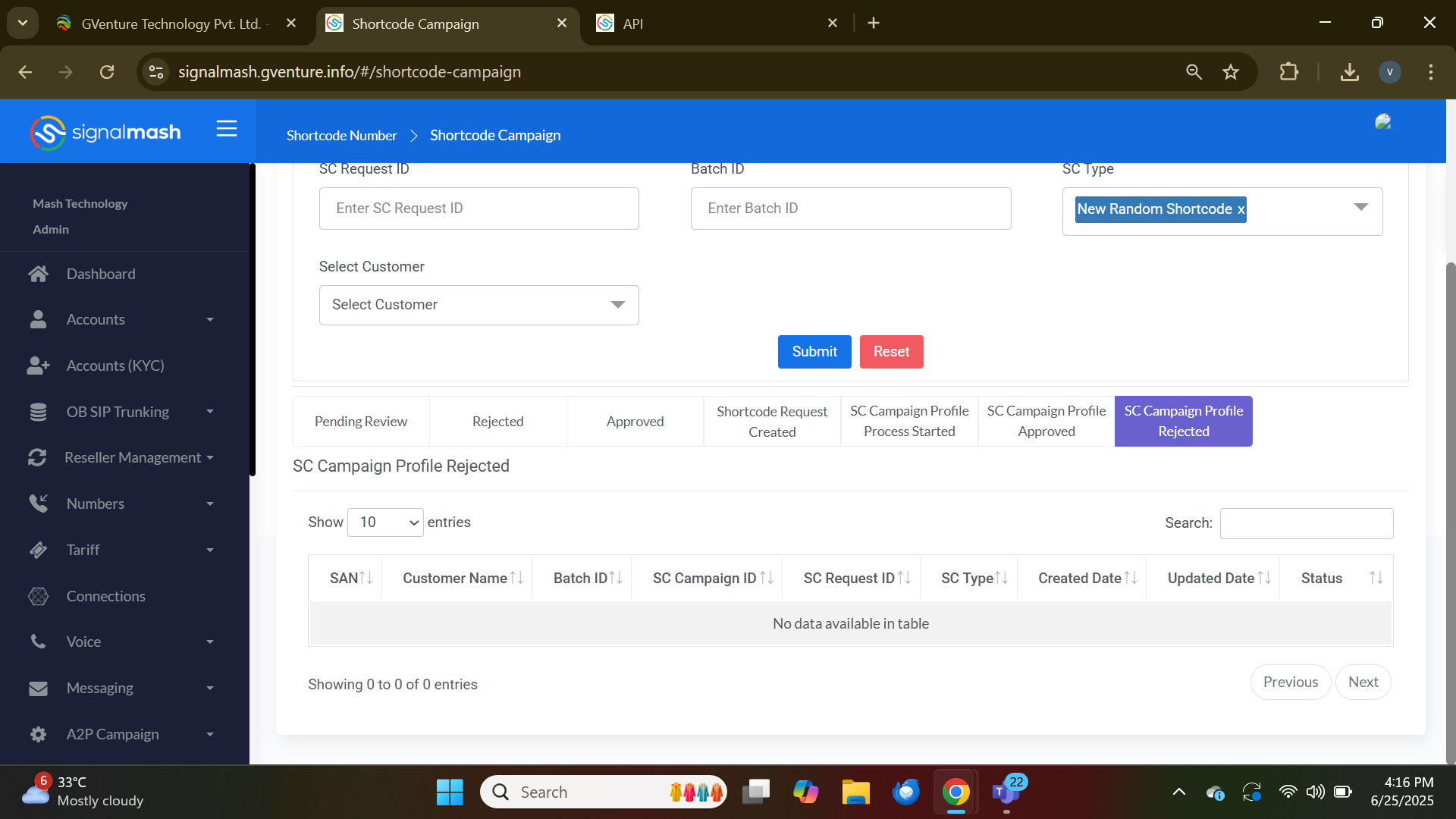Click the SC Request ID input field
This screenshot has width=1456, height=819.
point(479,209)
